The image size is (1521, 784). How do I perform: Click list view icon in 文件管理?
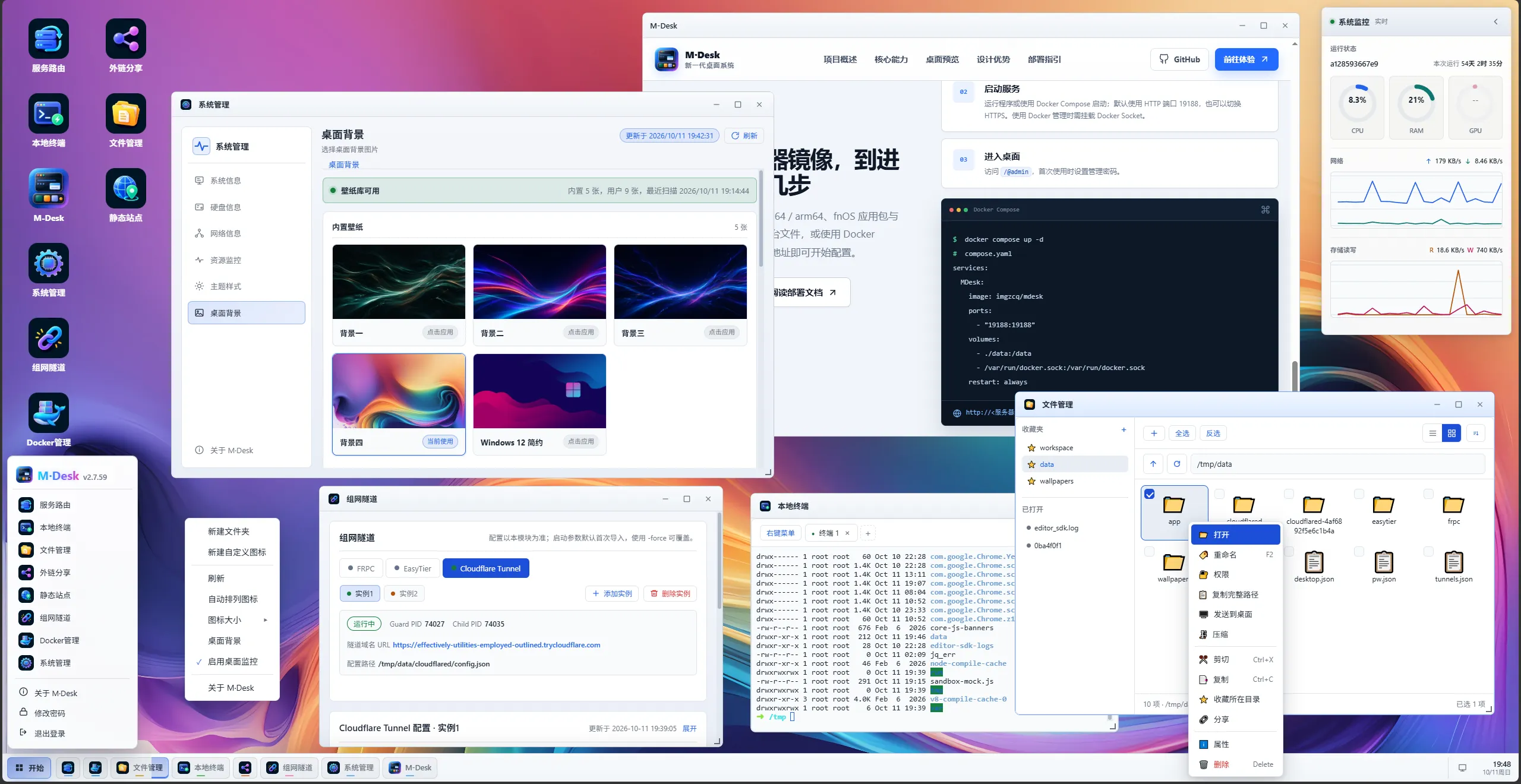(x=1432, y=434)
